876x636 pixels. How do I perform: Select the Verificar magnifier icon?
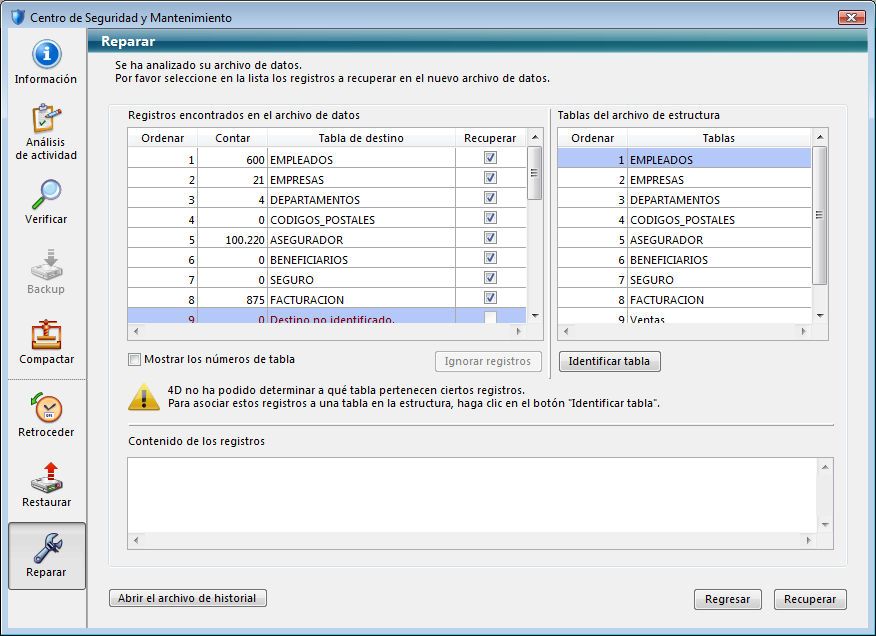(x=46, y=193)
